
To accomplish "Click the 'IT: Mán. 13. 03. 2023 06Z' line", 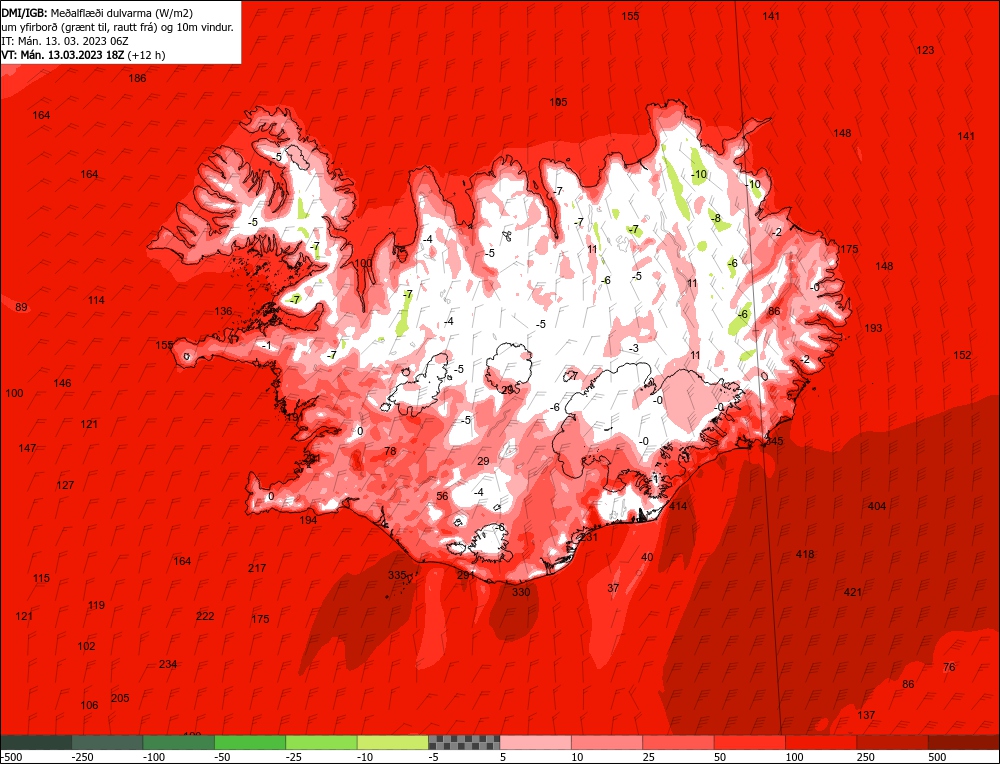I will [x=65, y=41].
